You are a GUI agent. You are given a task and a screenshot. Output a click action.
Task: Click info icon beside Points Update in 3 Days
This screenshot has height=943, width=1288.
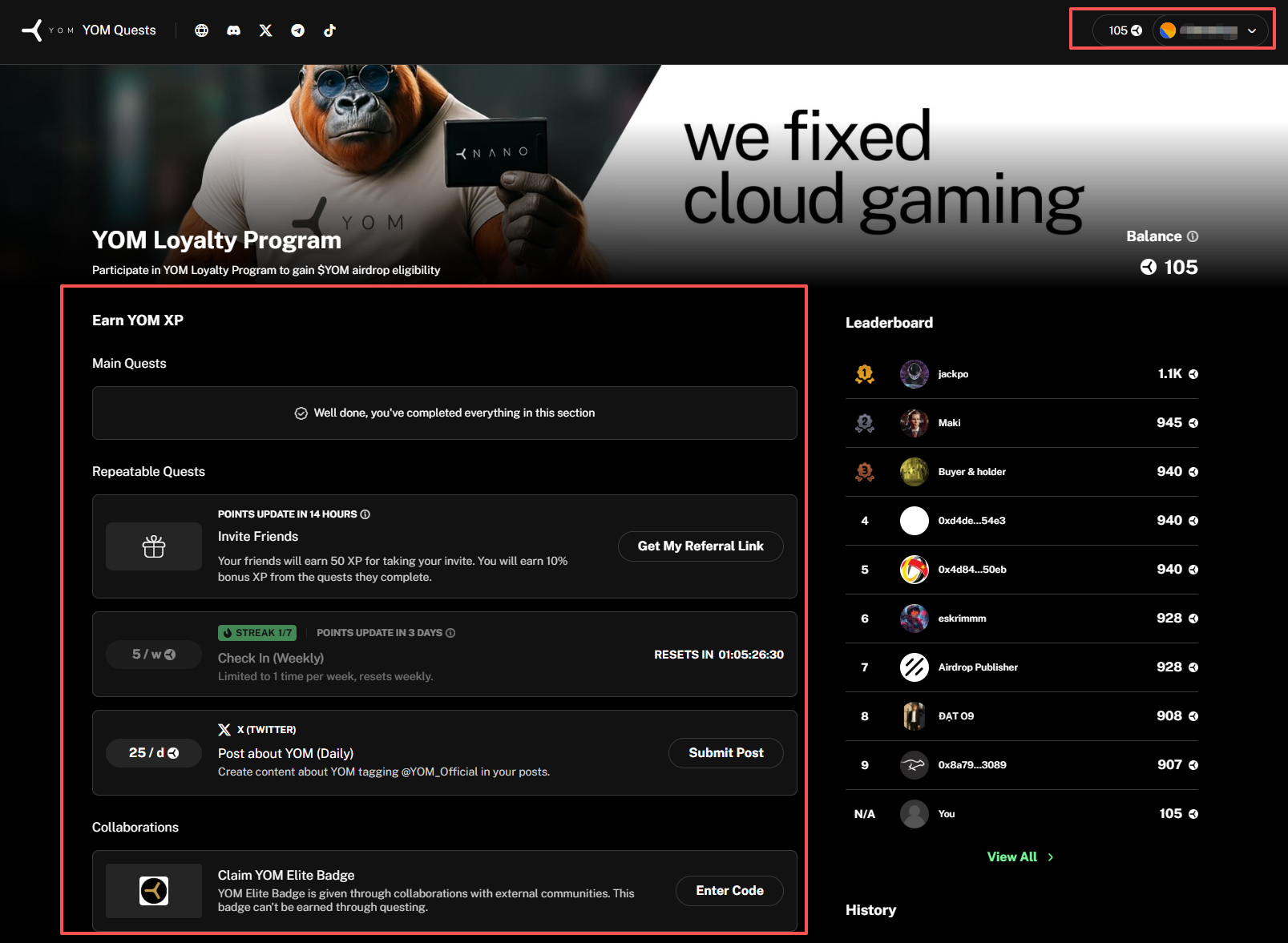tap(450, 633)
